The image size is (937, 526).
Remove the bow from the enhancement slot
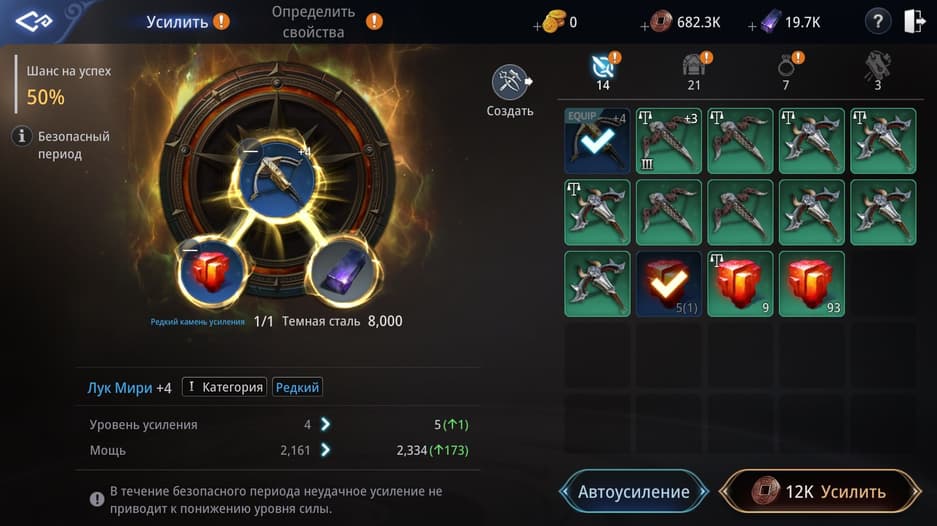click(251, 151)
